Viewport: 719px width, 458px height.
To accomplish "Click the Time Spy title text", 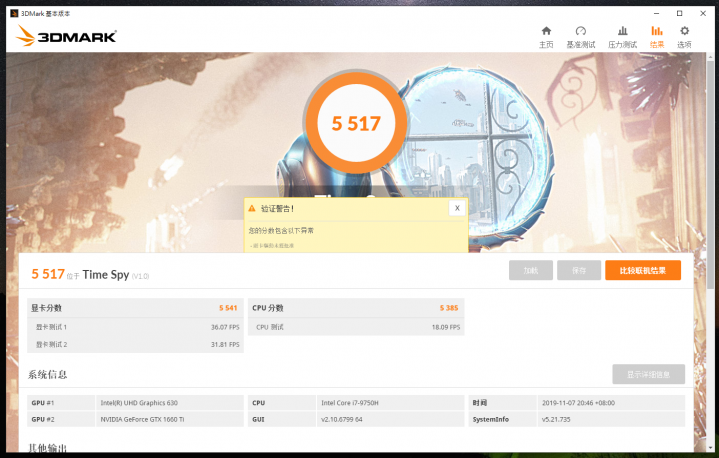I will 106,275.
